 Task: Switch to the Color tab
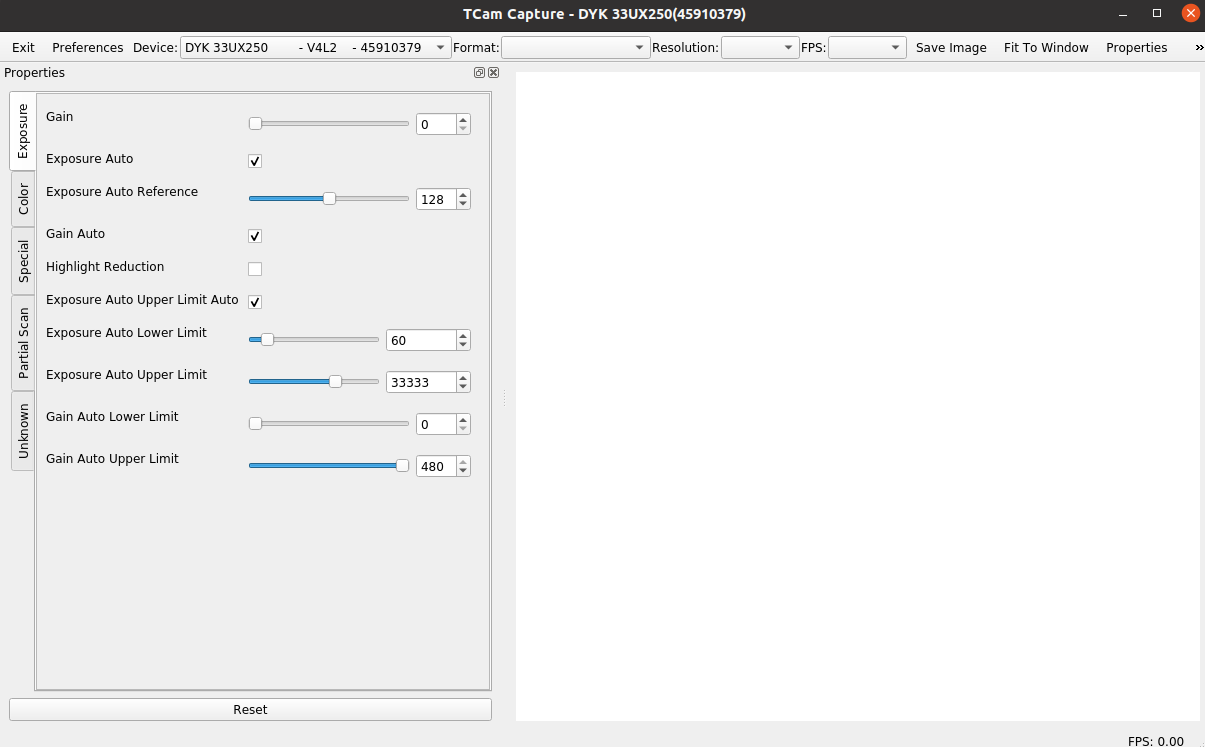click(23, 200)
